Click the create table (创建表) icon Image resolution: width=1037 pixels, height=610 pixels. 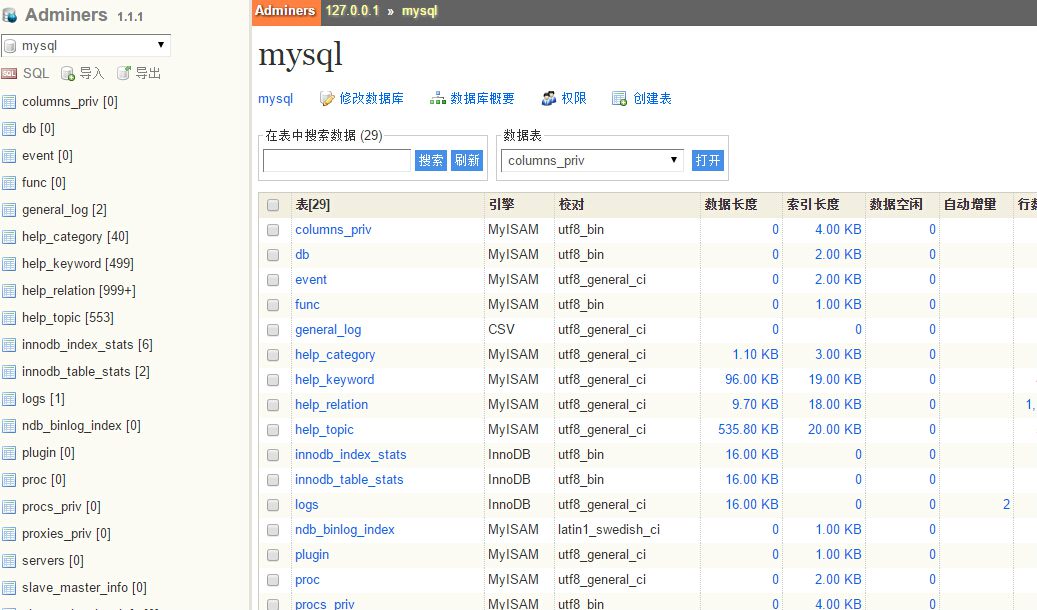(619, 99)
